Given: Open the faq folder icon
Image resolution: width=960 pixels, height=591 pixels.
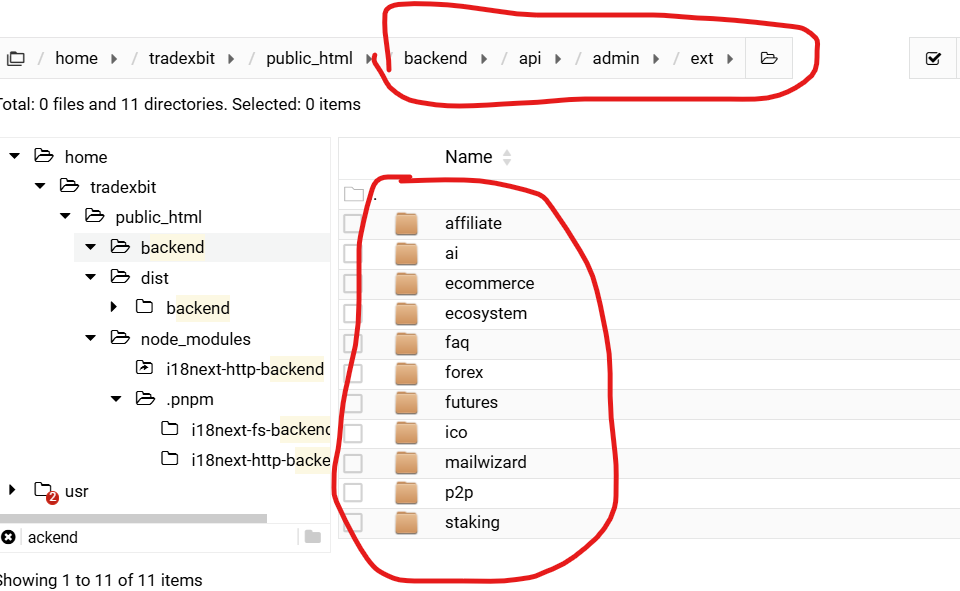Looking at the screenshot, I should 406,343.
